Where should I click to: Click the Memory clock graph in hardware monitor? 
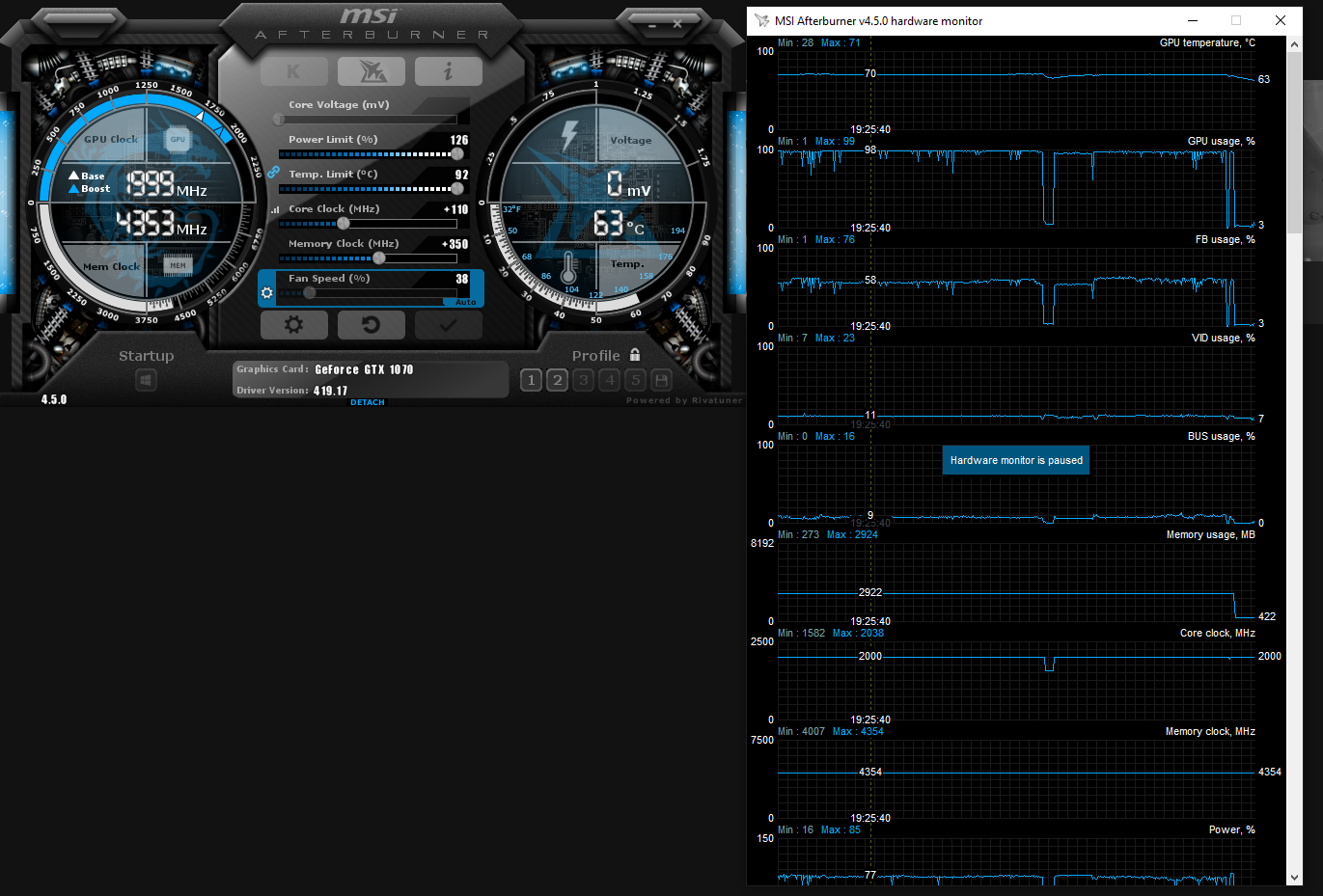[x=1016, y=778]
